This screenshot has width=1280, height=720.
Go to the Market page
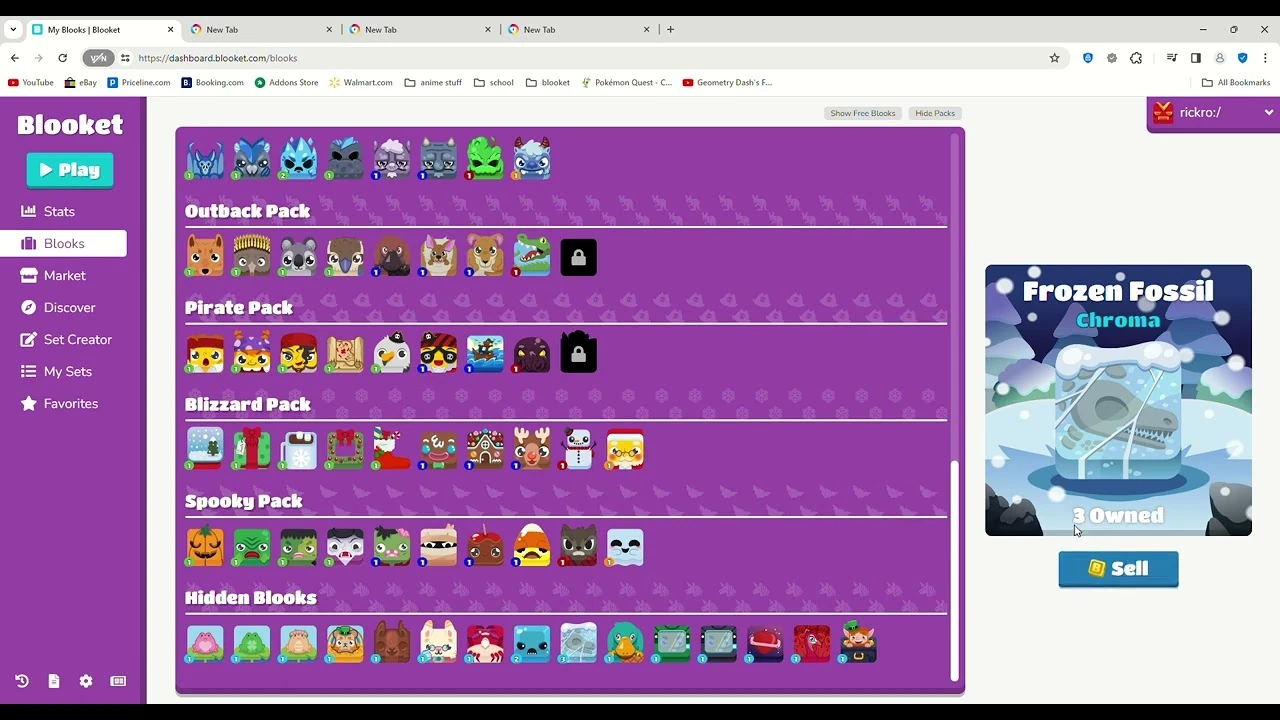[x=64, y=276]
